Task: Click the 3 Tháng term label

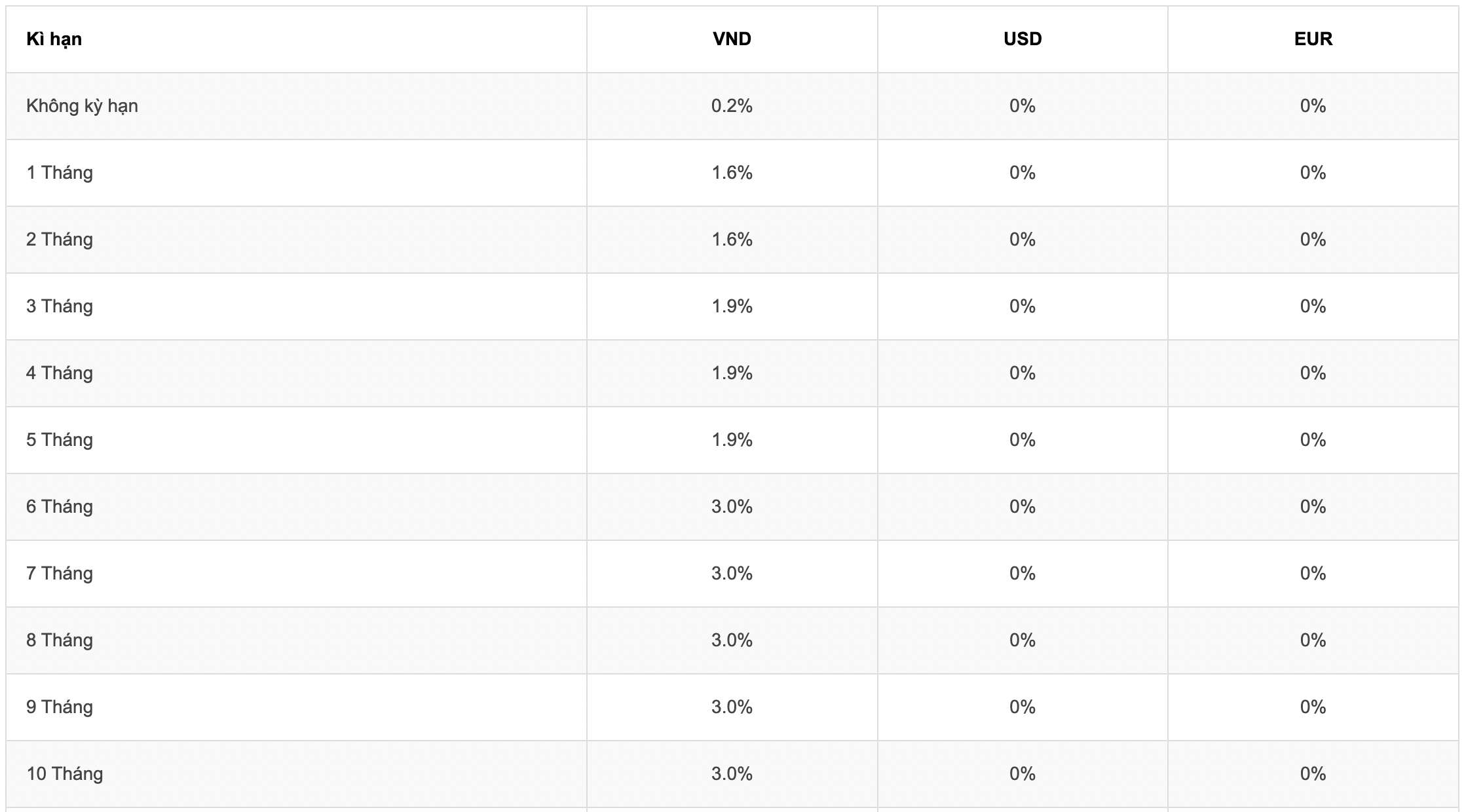Action: click(x=60, y=306)
